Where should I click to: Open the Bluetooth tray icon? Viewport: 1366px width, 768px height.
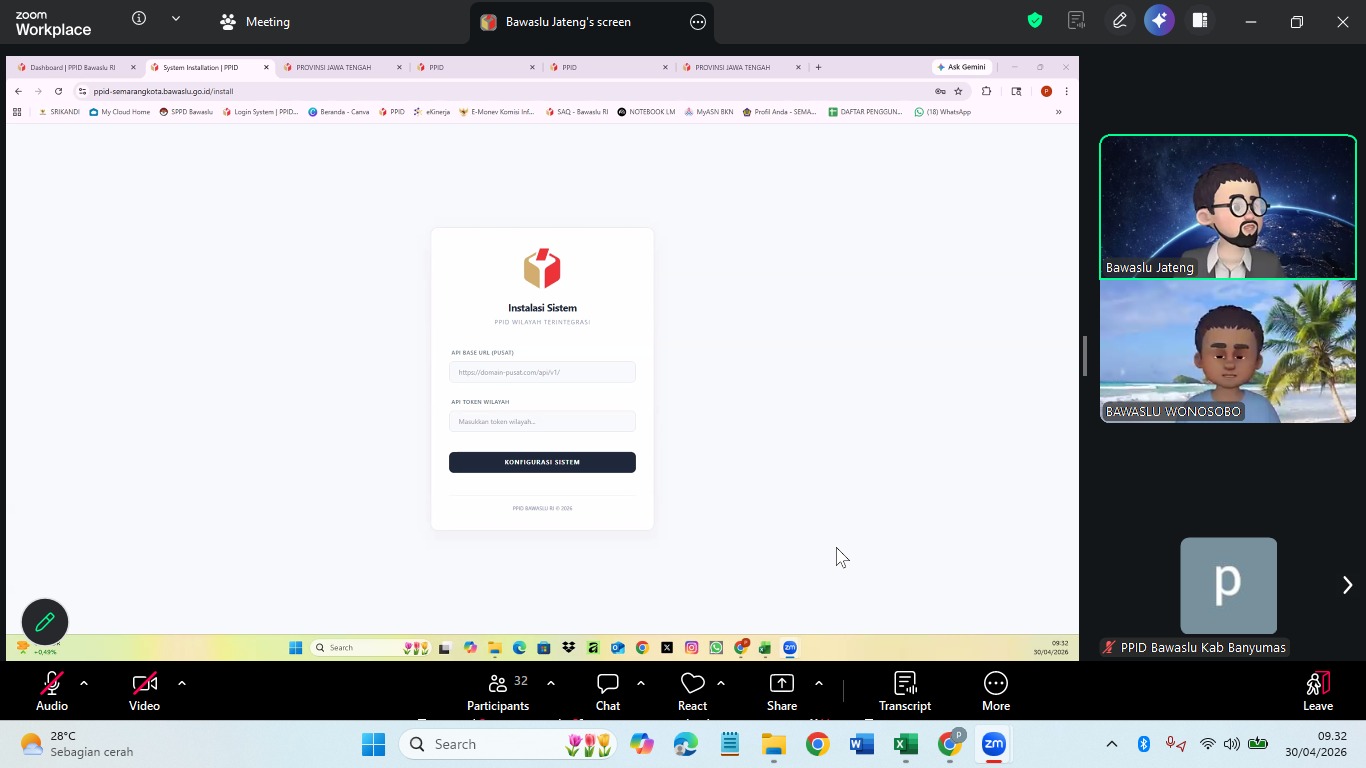click(x=1143, y=744)
